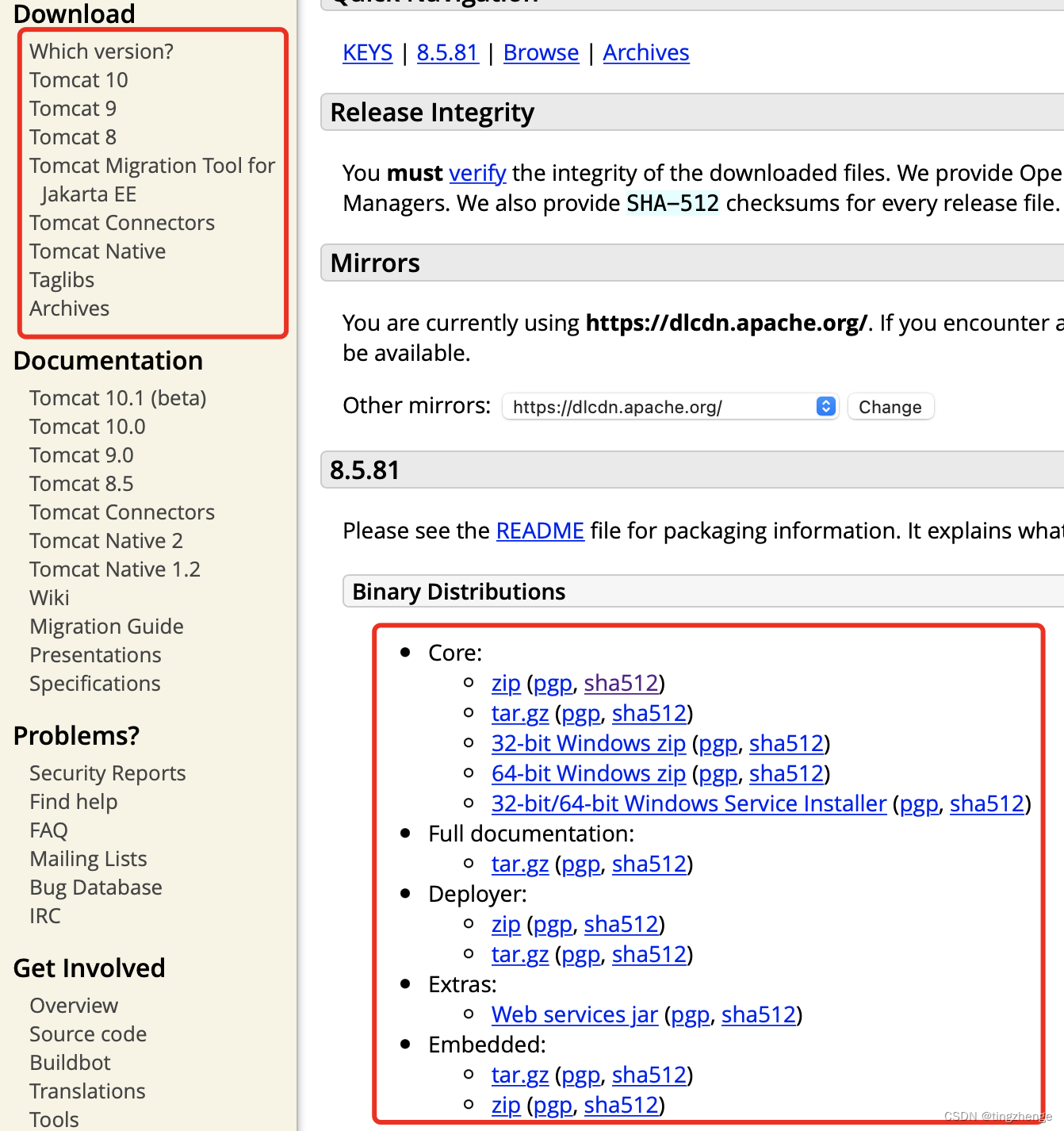Open Tomcat 10.1 (beta) documentation
Image resolution: width=1064 pixels, height=1131 pixels.
(x=118, y=398)
